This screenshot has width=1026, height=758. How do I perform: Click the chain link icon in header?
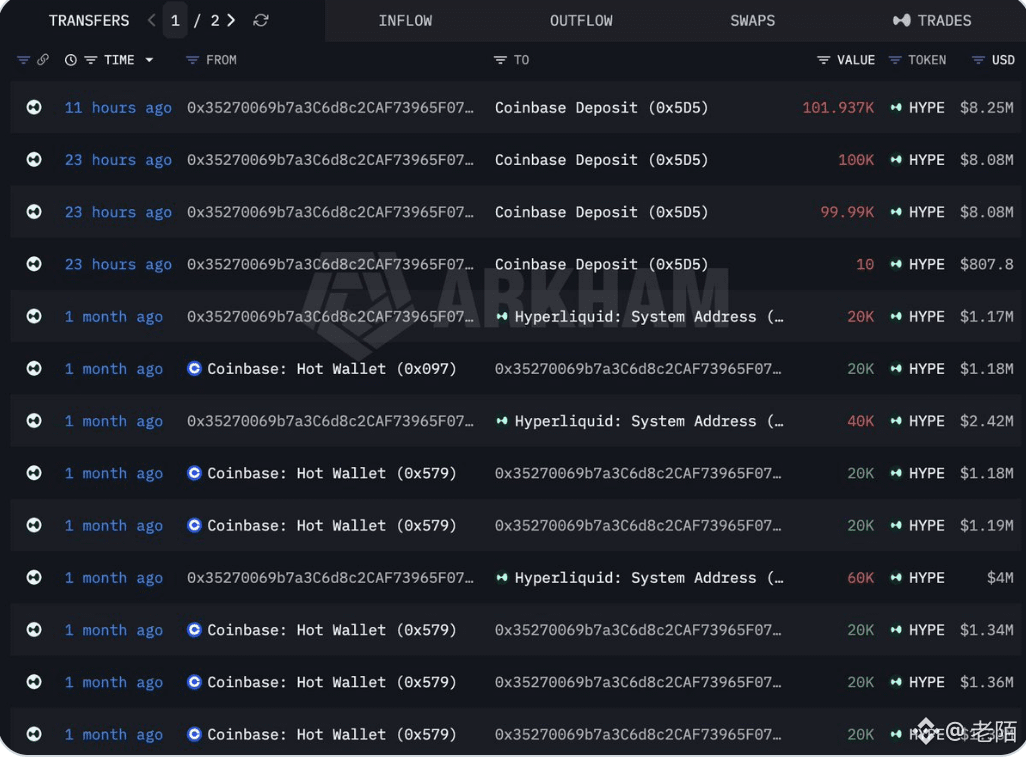[43, 60]
